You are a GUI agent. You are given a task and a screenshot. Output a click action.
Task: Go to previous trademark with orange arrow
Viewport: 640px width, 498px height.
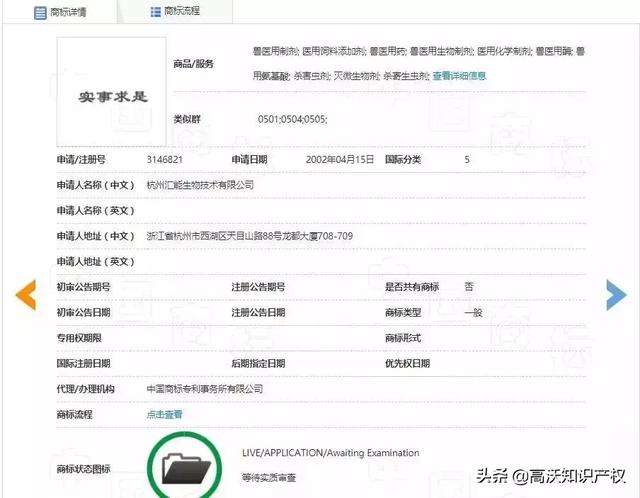tap(26, 295)
